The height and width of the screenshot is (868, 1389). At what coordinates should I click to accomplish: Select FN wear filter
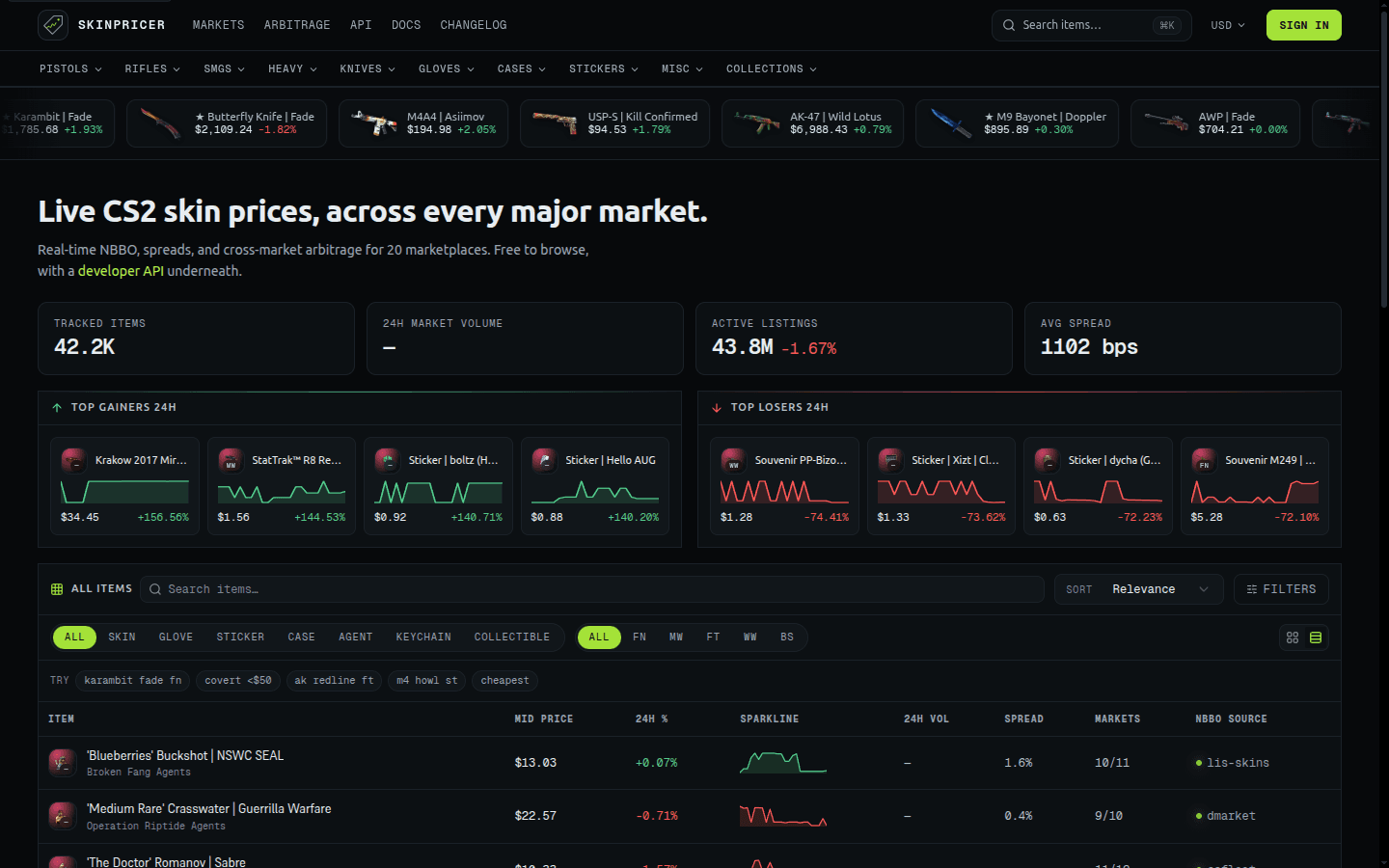[640, 637]
